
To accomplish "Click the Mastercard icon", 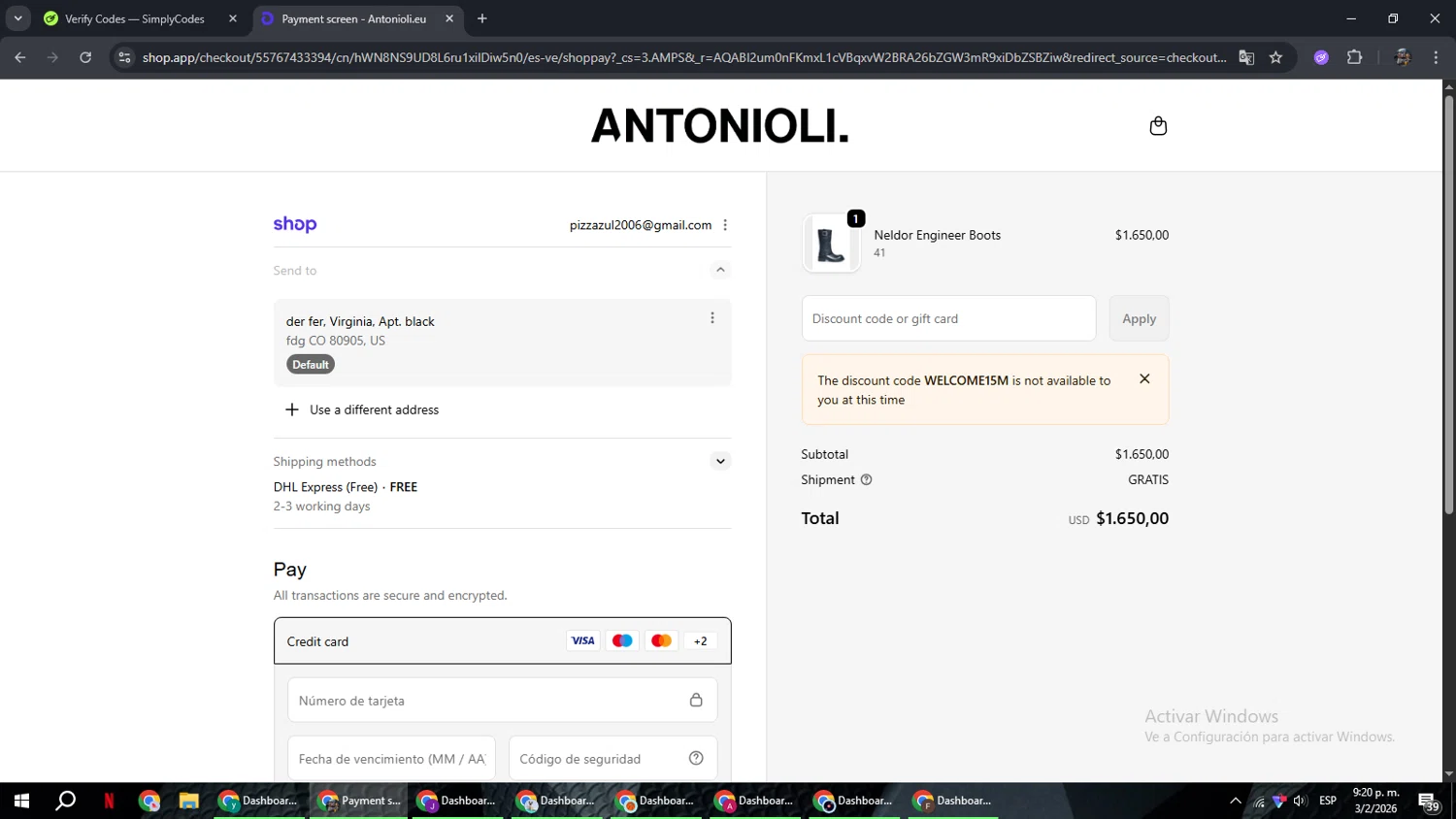I will (661, 640).
